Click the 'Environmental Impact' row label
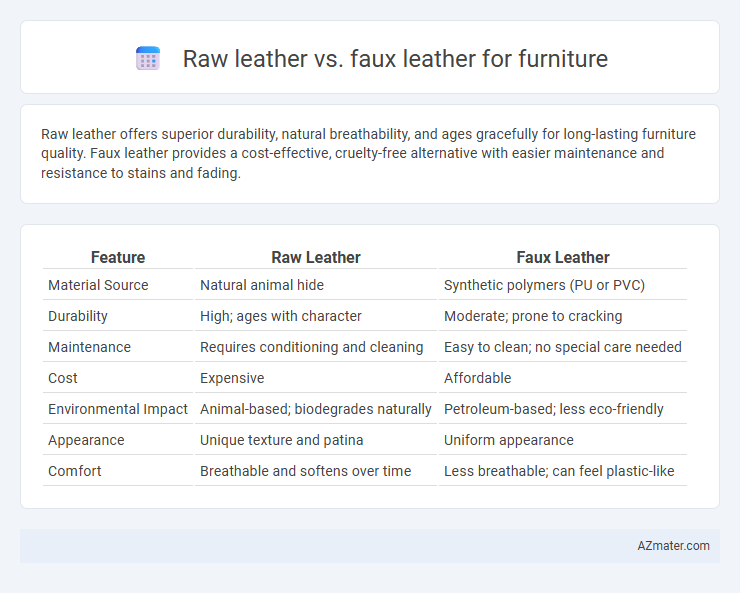Image resolution: width=740 pixels, height=593 pixels. 118,409
